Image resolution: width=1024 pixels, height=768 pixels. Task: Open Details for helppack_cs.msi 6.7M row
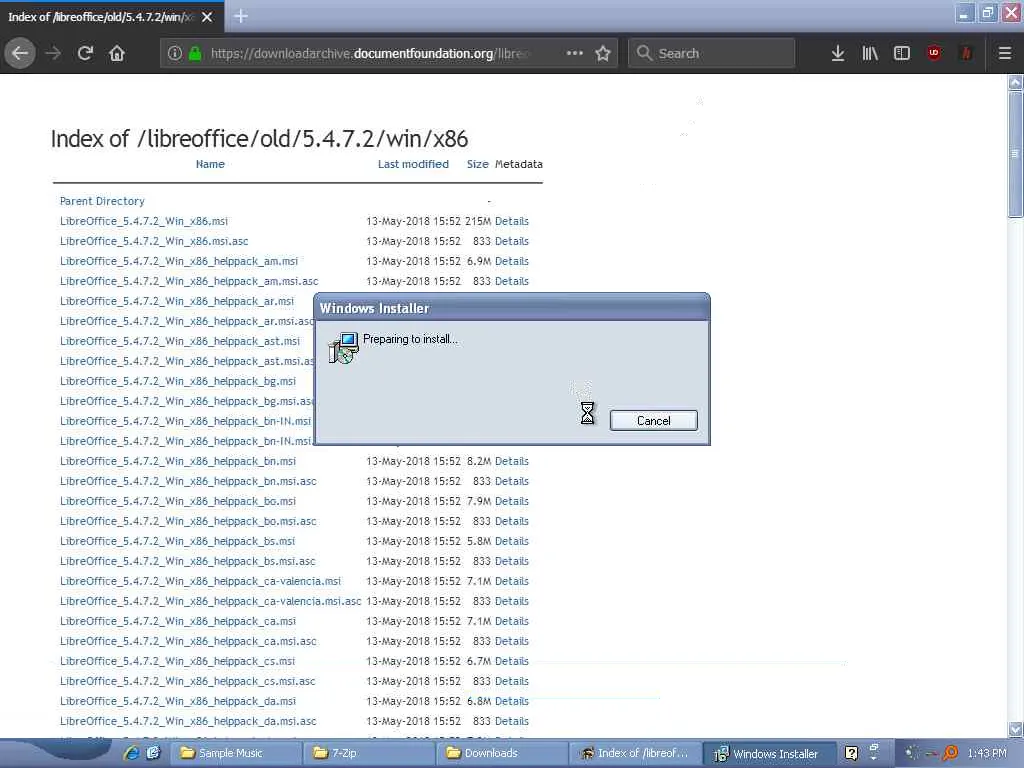pos(511,661)
